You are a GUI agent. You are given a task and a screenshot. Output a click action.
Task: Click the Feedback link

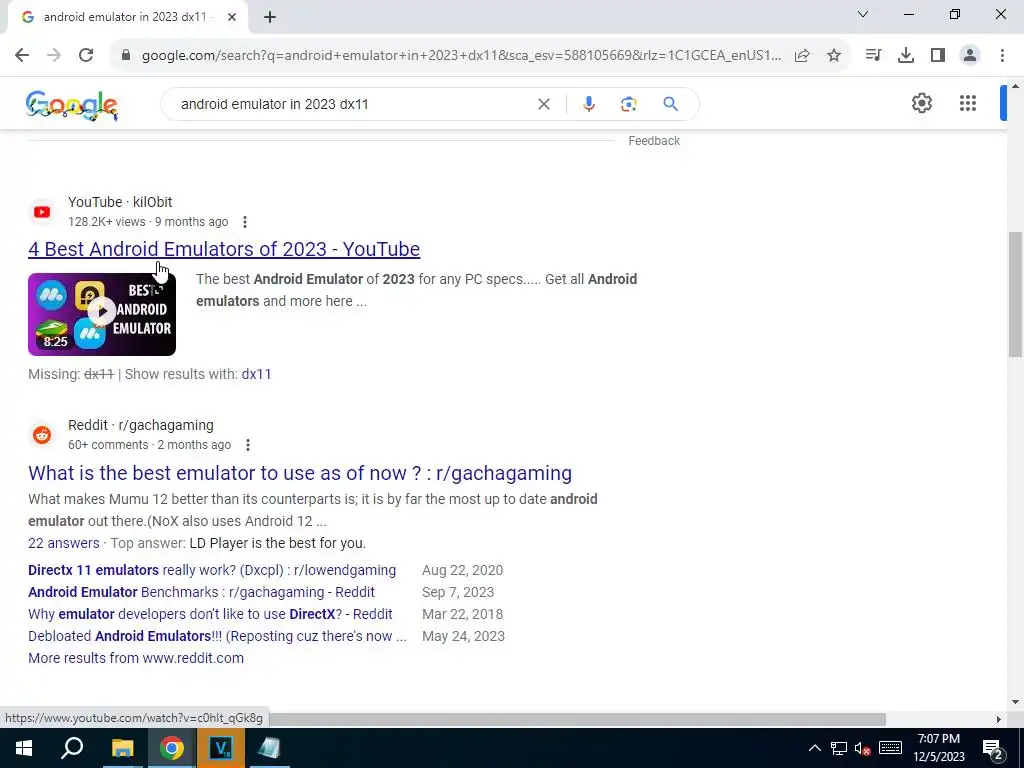click(x=654, y=140)
